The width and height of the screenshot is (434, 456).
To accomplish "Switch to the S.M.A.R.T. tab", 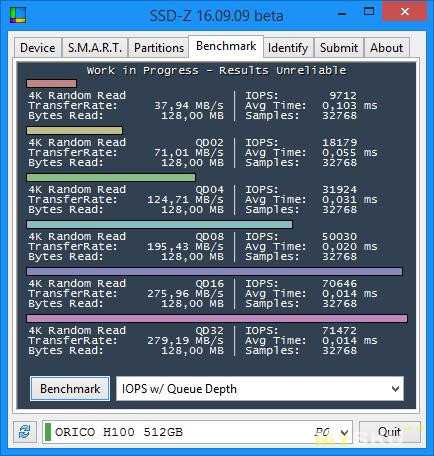I will 95,48.
